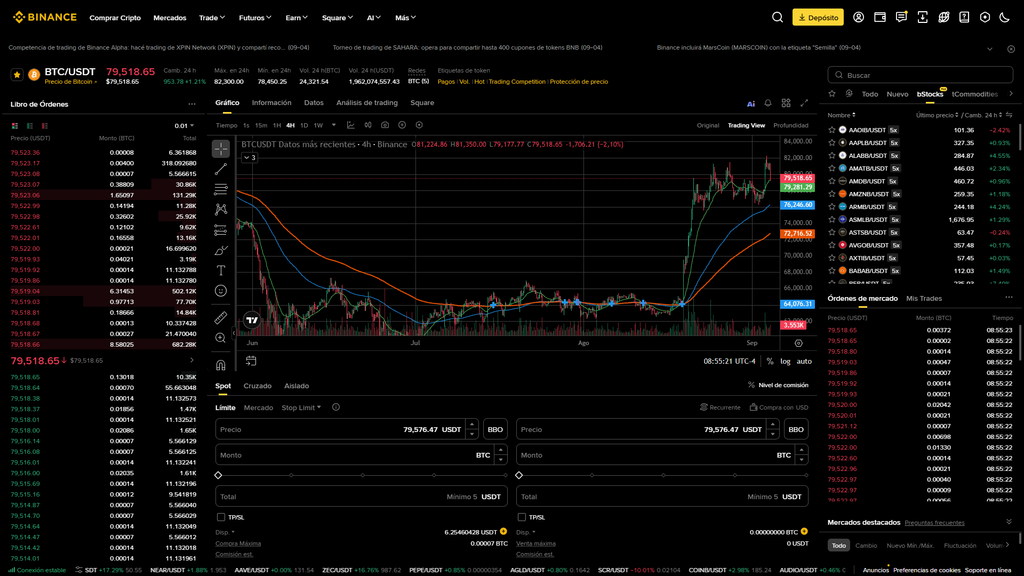Enable TP/SL on buy order form
1024x576 pixels.
(221, 517)
